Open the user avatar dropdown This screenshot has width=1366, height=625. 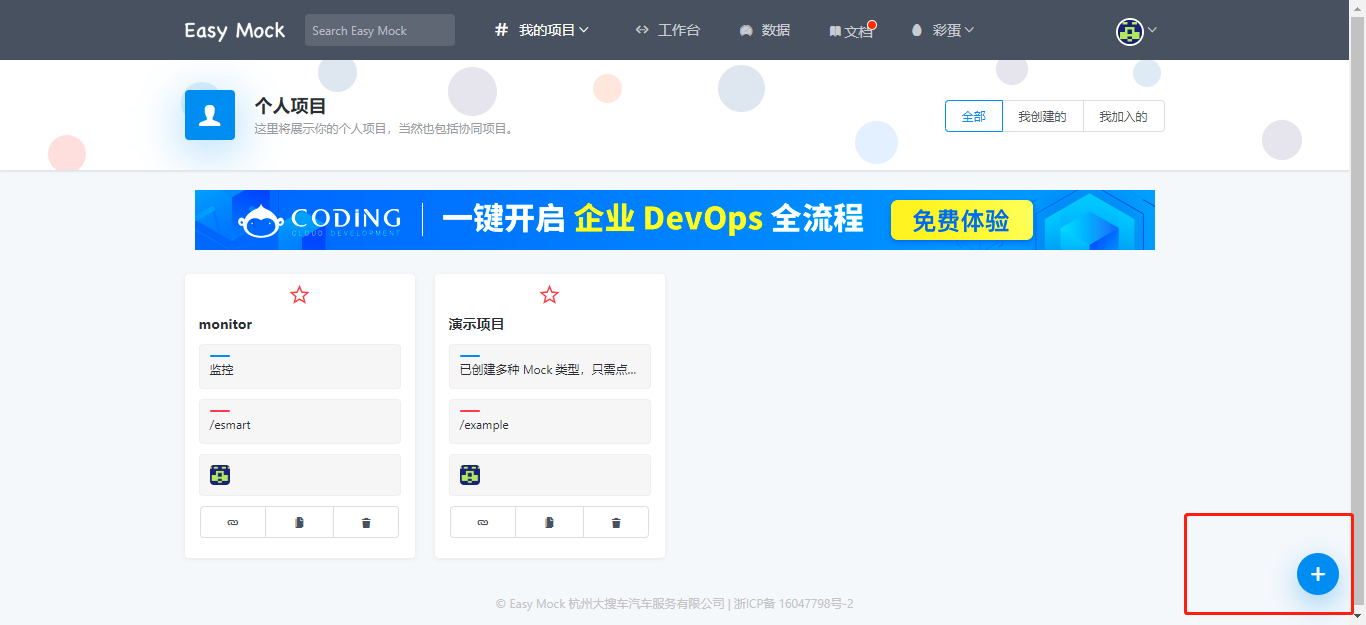pos(1136,31)
